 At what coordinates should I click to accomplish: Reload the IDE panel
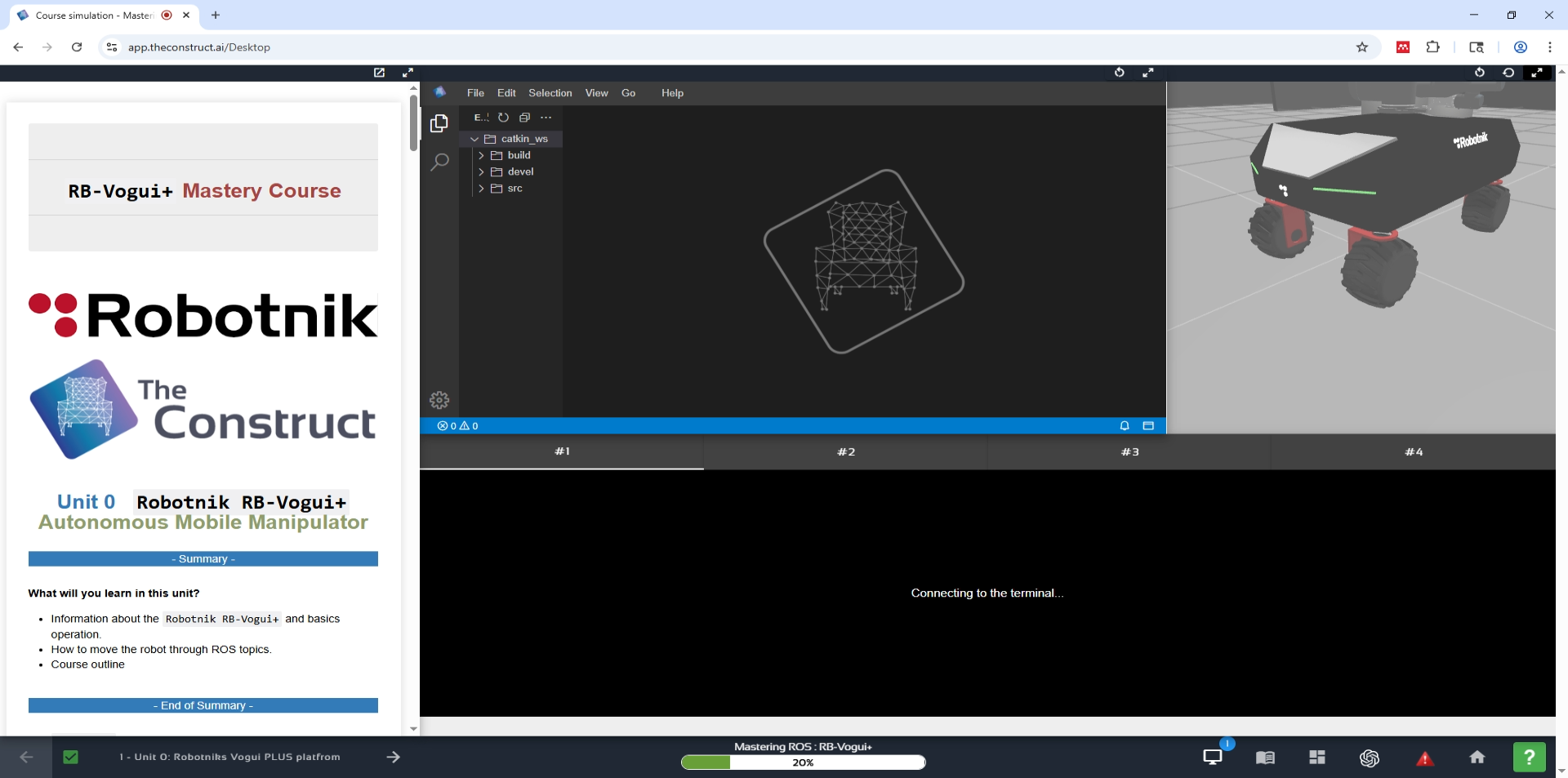pyautogui.click(x=1120, y=73)
